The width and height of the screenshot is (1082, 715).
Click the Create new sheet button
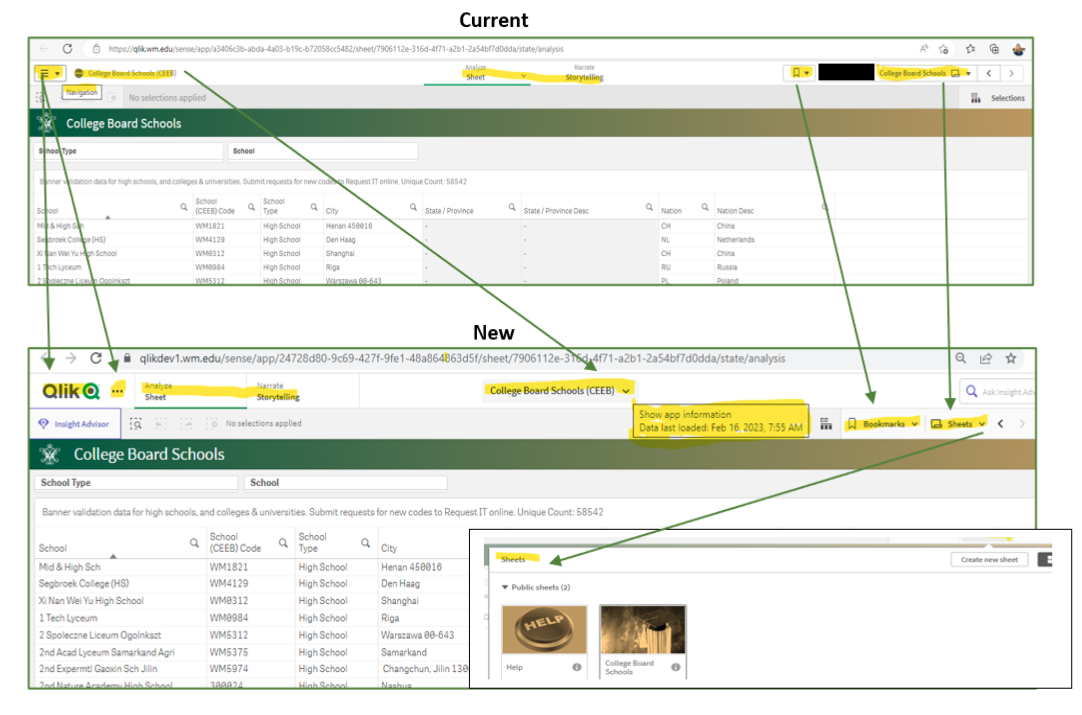[989, 560]
